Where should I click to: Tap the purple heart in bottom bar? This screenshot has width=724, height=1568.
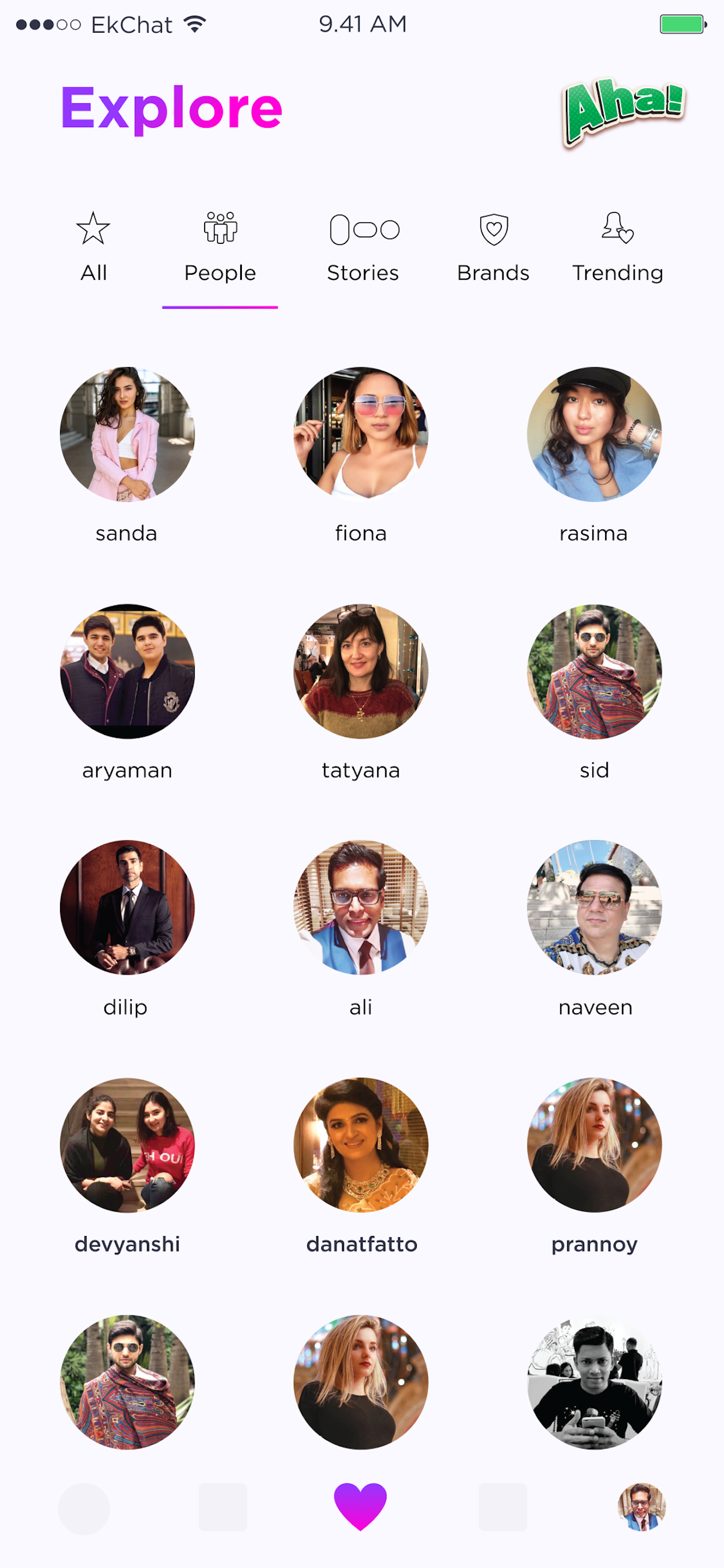tap(360, 1507)
